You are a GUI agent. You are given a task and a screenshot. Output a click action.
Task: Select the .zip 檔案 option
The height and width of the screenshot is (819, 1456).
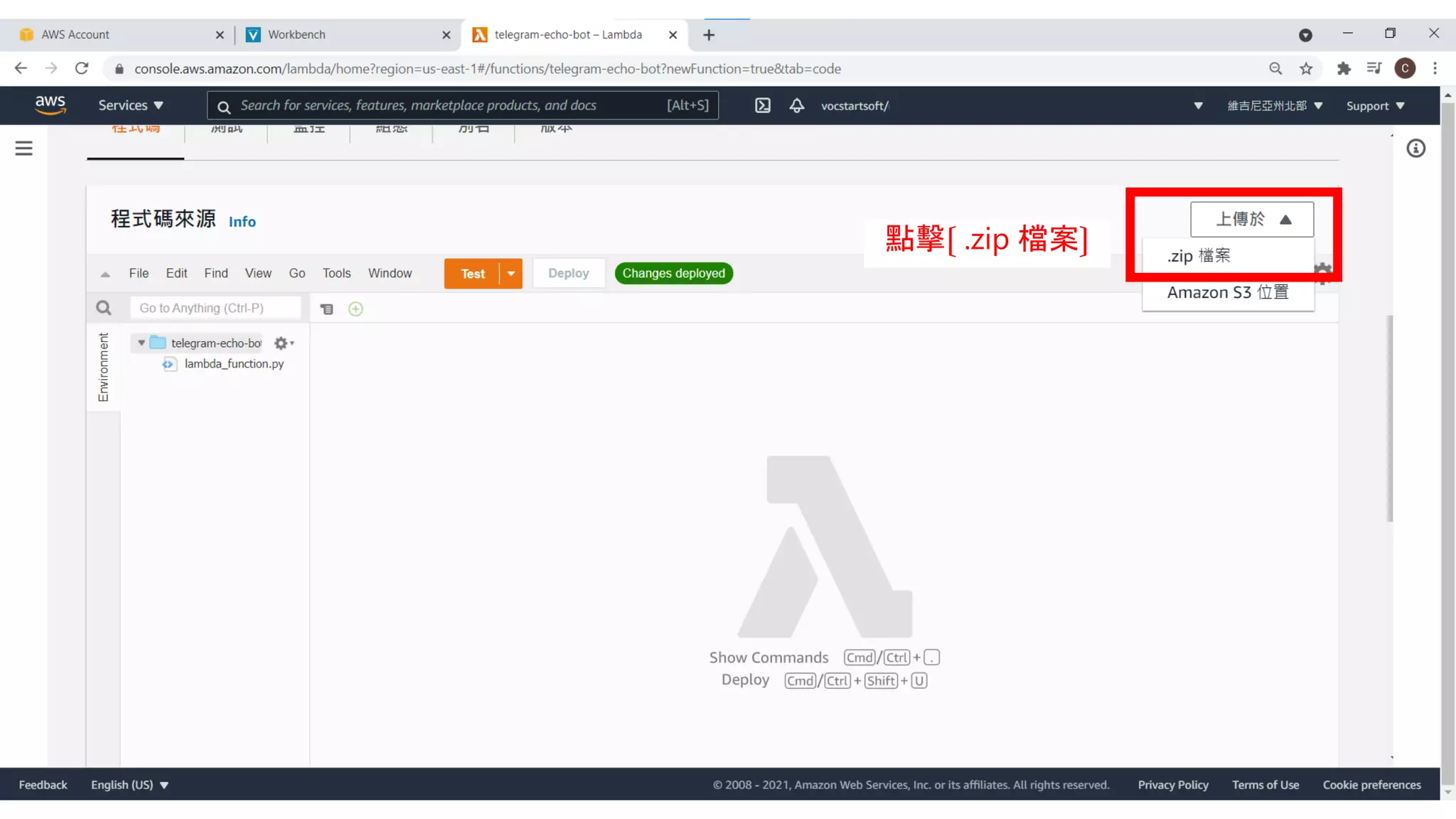tap(1228, 256)
